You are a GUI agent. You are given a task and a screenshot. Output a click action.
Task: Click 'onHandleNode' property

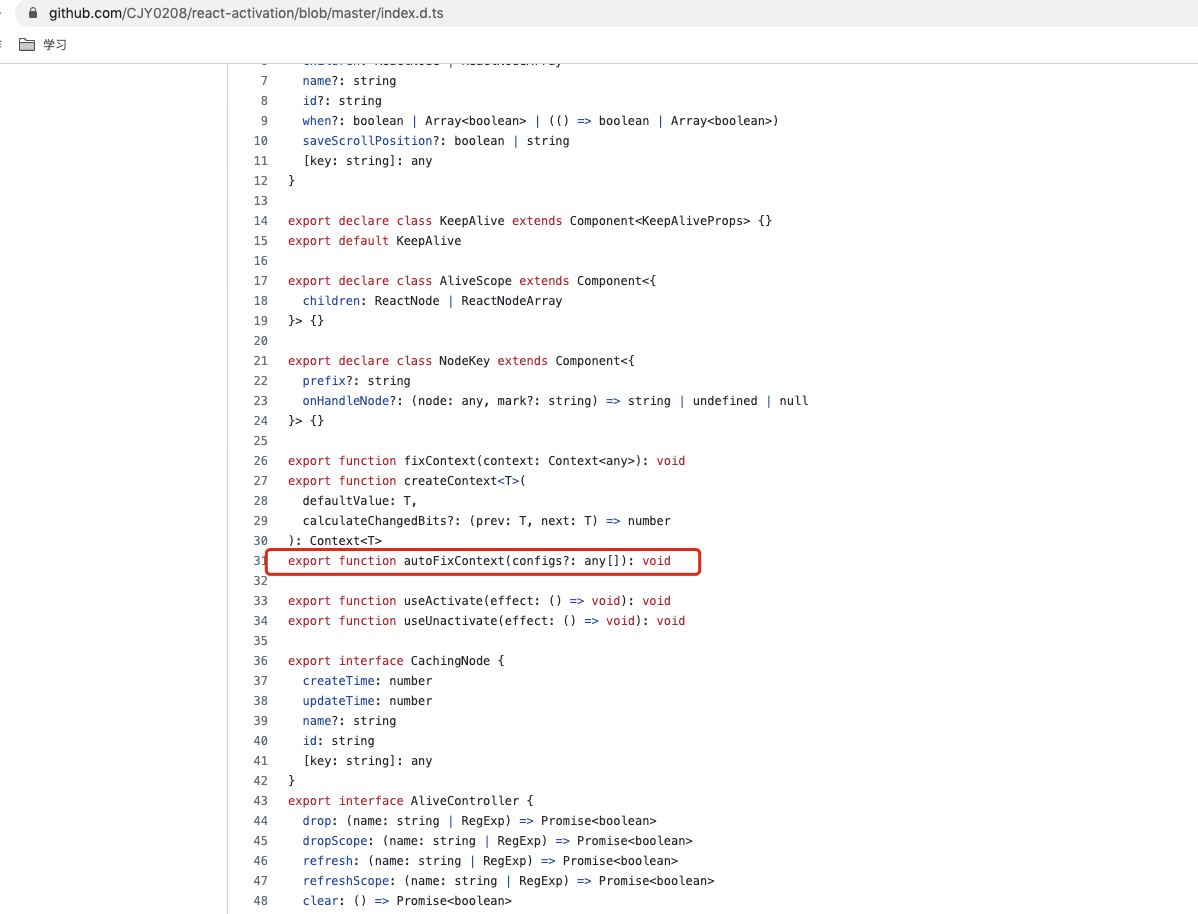click(345, 400)
